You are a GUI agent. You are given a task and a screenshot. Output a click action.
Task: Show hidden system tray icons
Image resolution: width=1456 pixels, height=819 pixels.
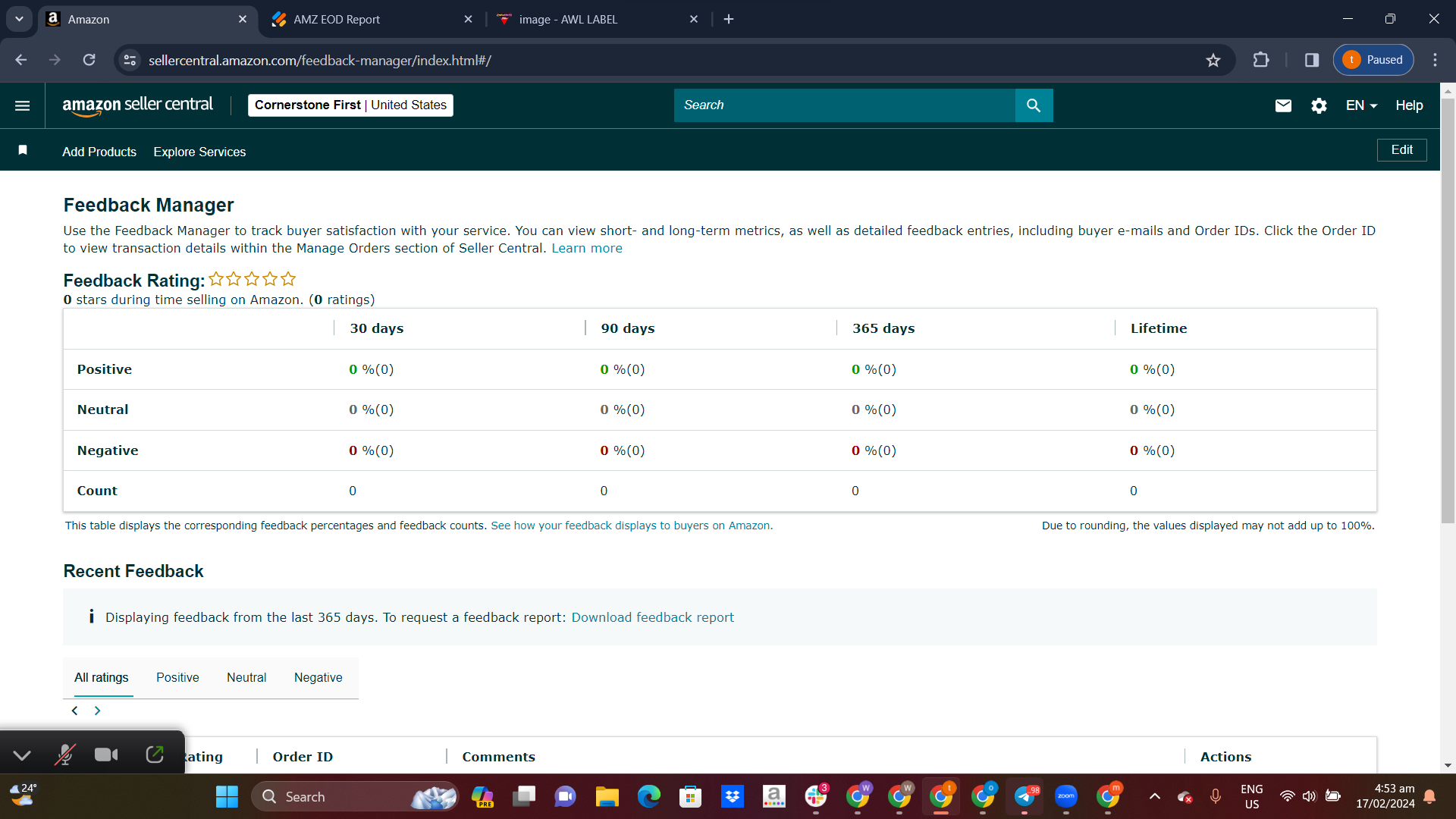(x=1154, y=796)
